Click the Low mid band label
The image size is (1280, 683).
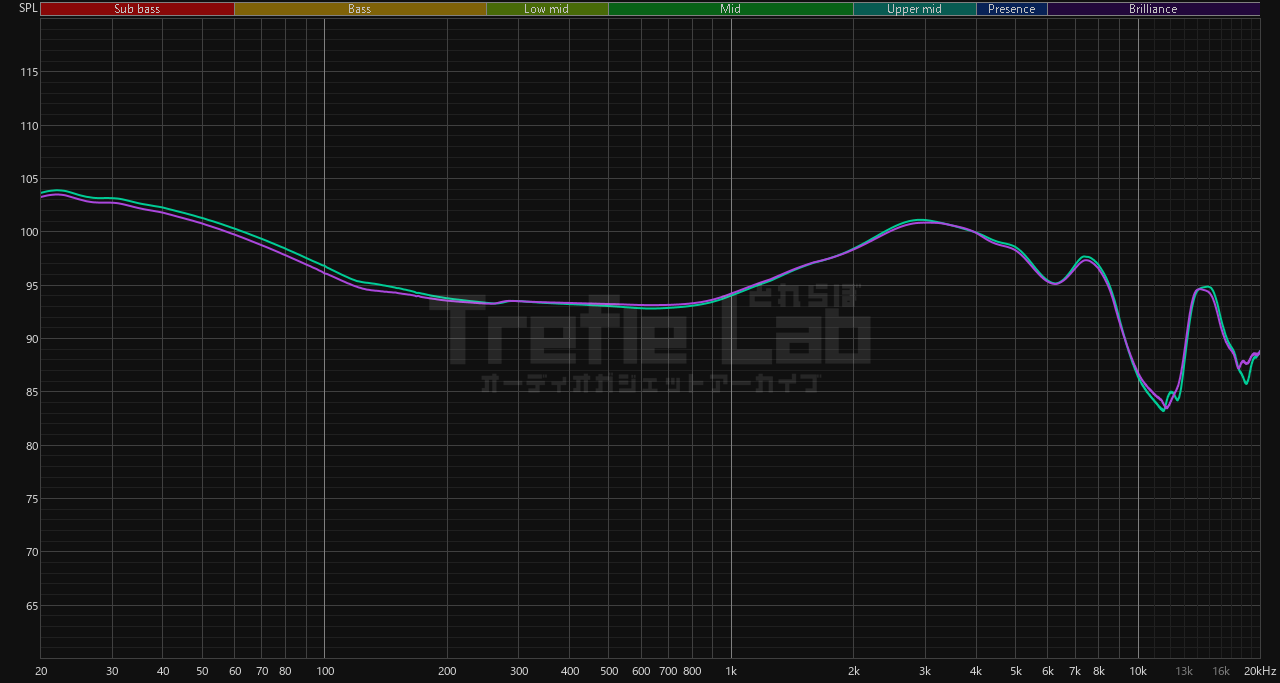[x=546, y=9]
